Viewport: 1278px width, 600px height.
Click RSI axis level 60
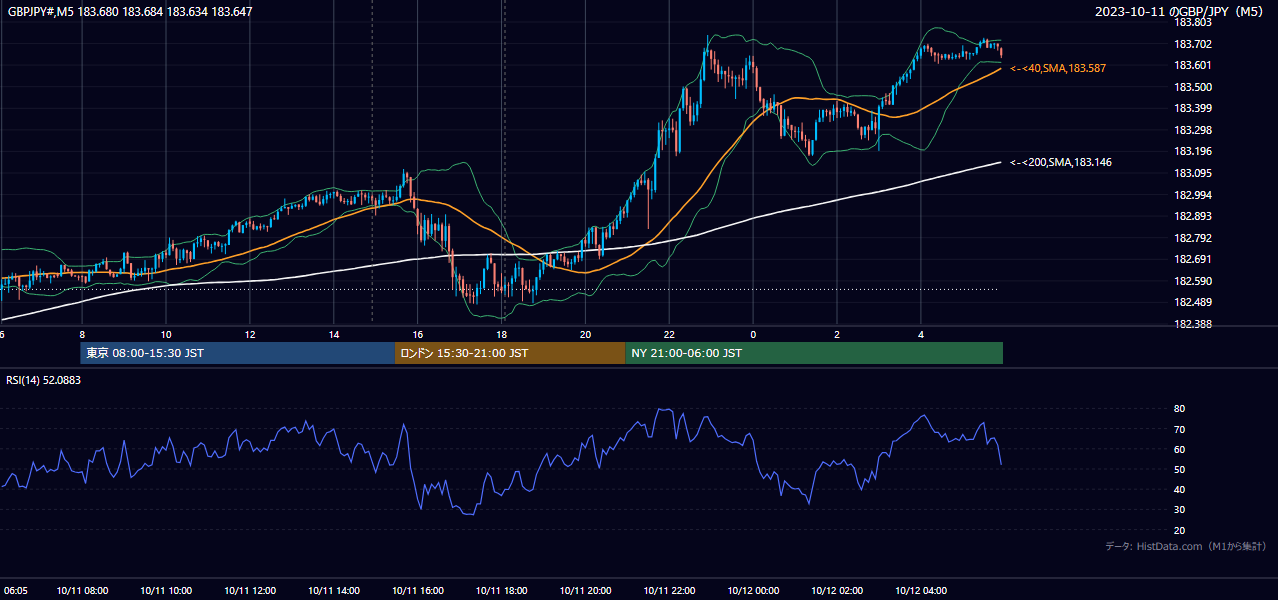coord(1179,449)
